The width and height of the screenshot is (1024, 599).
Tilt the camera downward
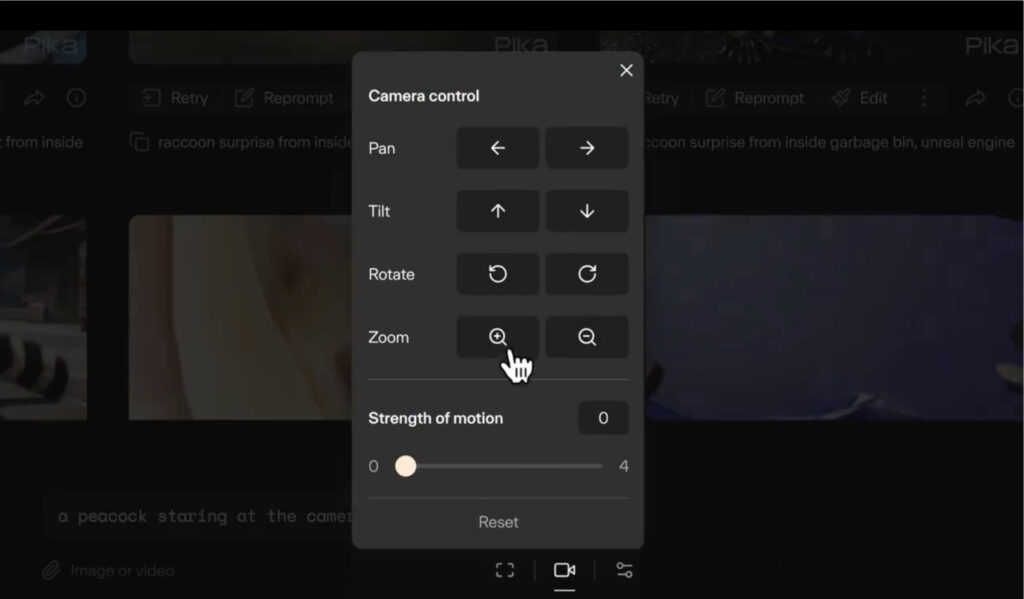point(587,211)
